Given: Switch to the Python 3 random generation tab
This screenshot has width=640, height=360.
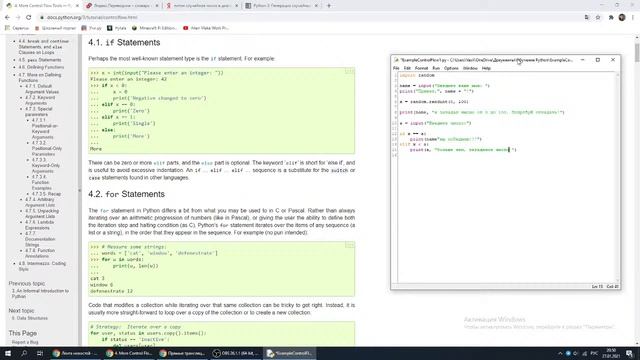Looking at the screenshot, I should [281, 6].
